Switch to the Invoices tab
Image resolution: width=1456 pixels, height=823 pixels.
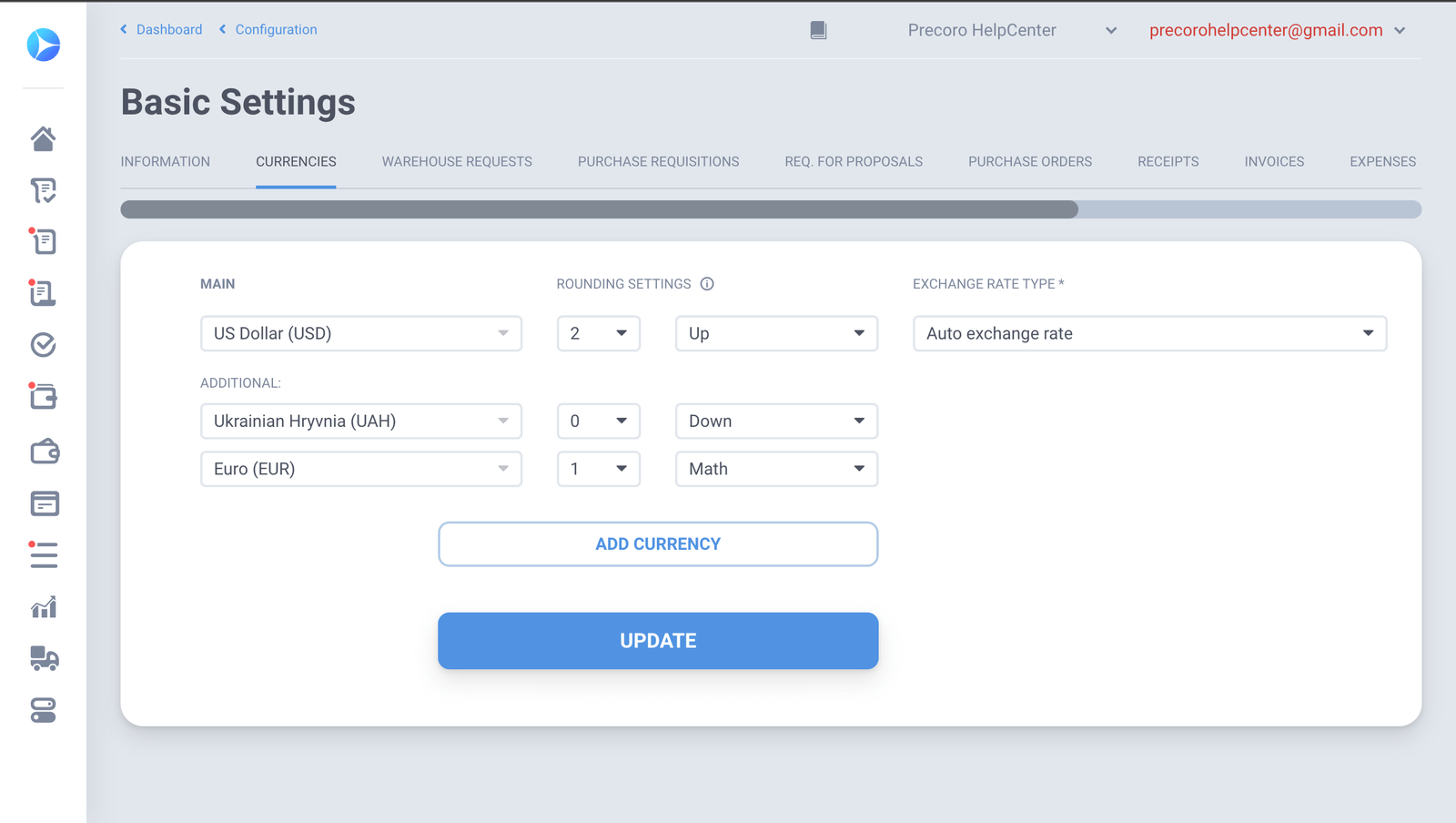(x=1274, y=161)
